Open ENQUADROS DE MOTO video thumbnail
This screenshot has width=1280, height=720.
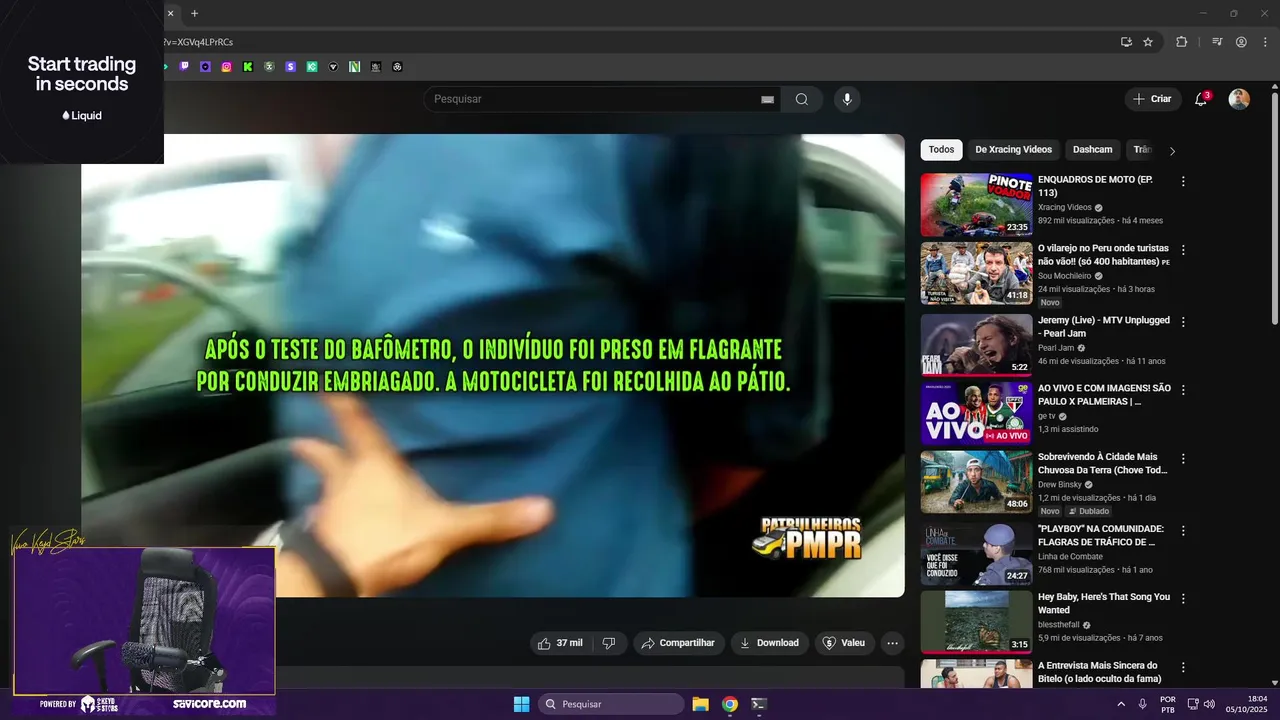coord(976,205)
